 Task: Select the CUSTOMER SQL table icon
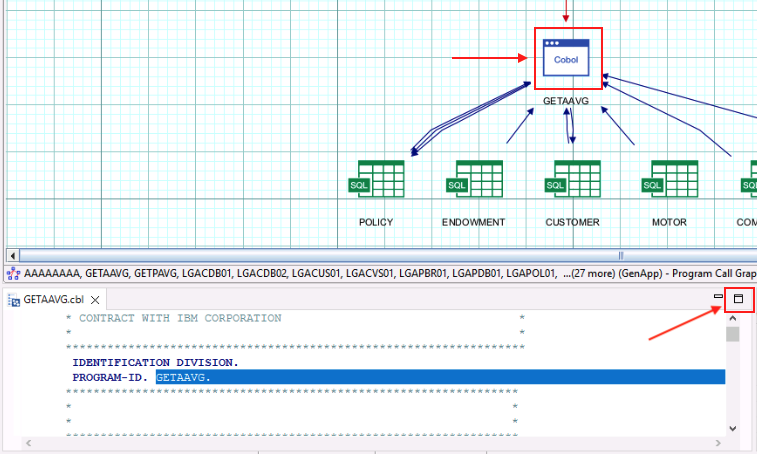(x=573, y=179)
